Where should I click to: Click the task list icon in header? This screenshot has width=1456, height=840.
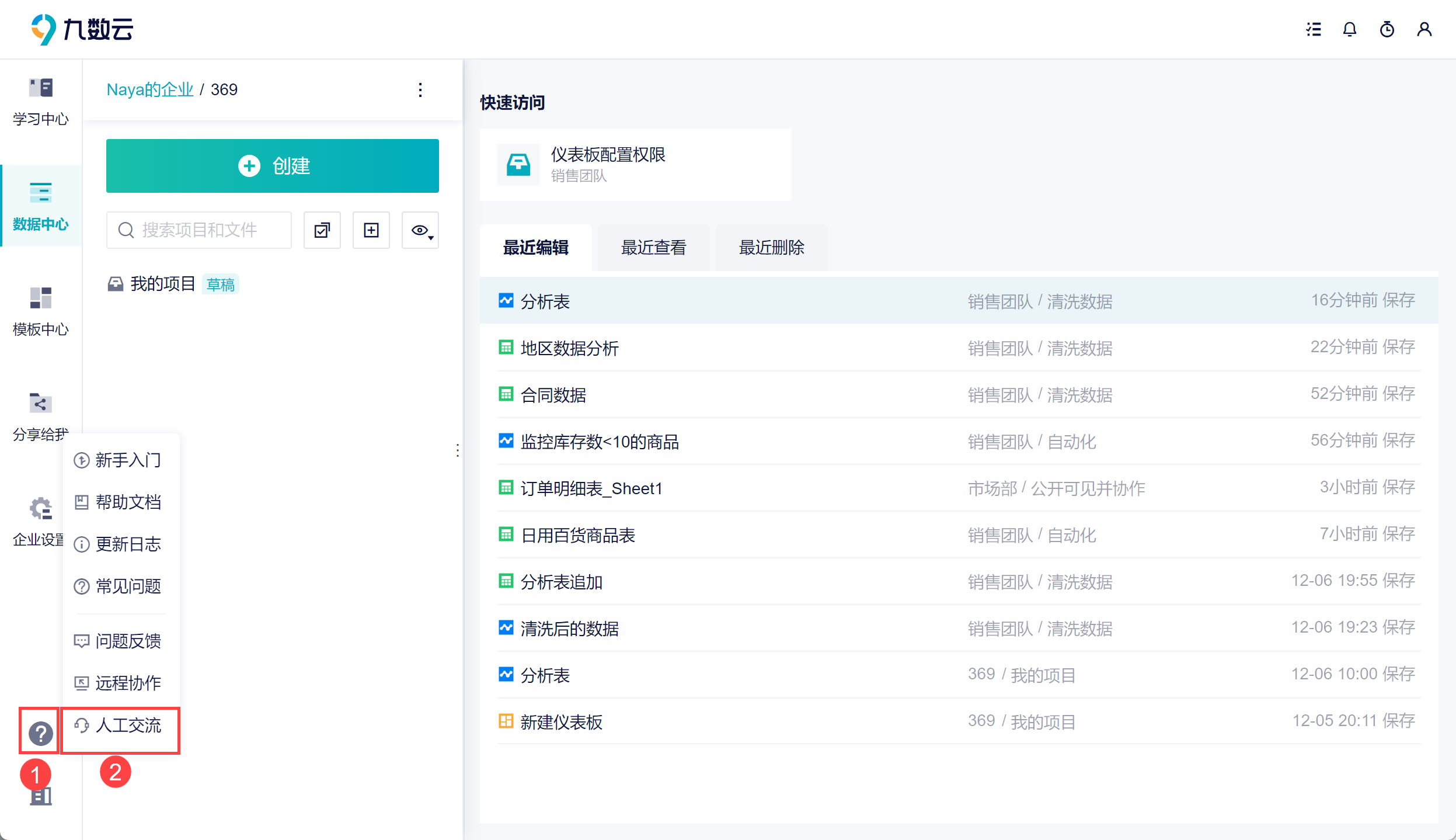[x=1313, y=29]
